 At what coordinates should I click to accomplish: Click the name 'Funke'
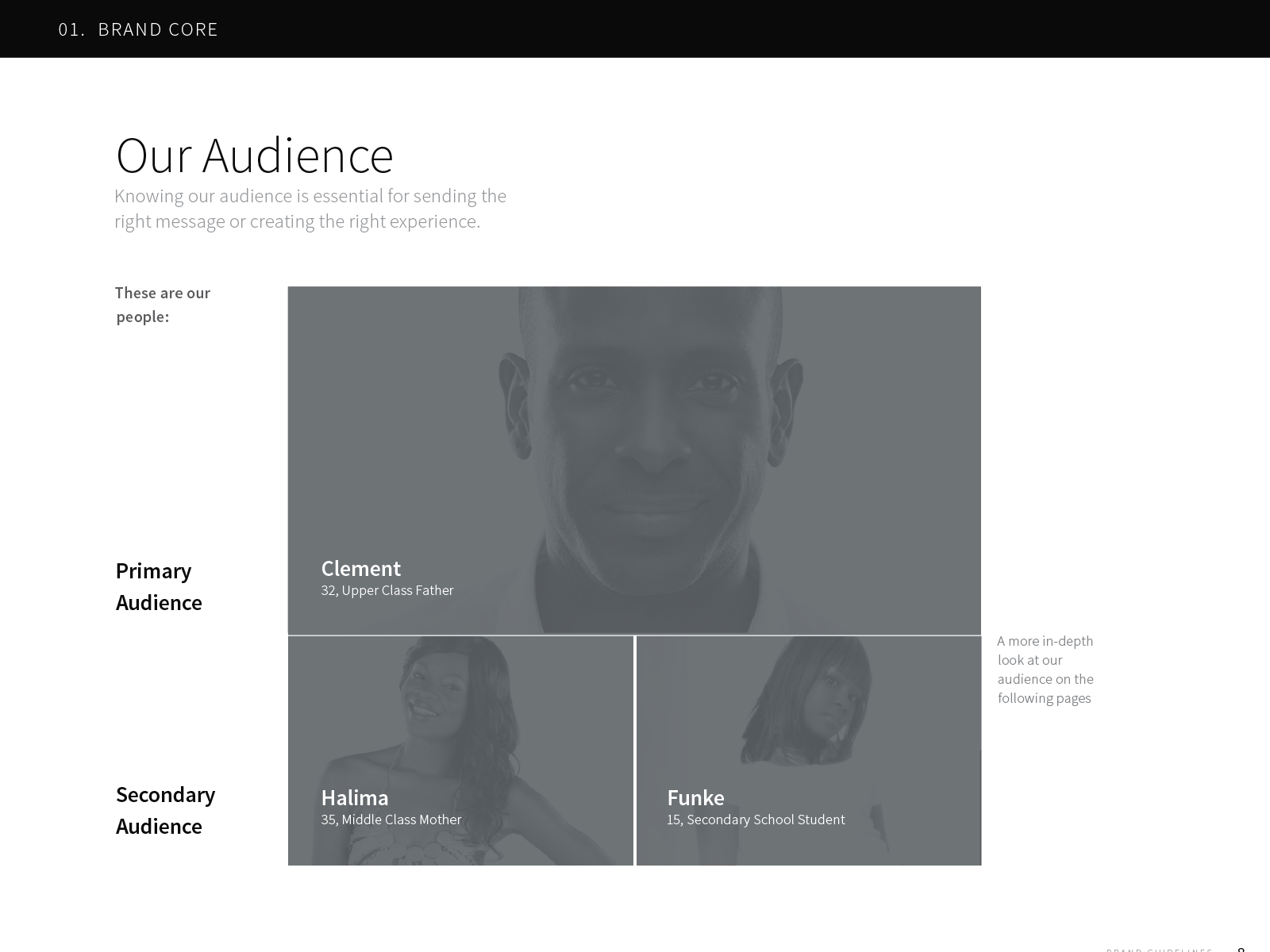(695, 798)
